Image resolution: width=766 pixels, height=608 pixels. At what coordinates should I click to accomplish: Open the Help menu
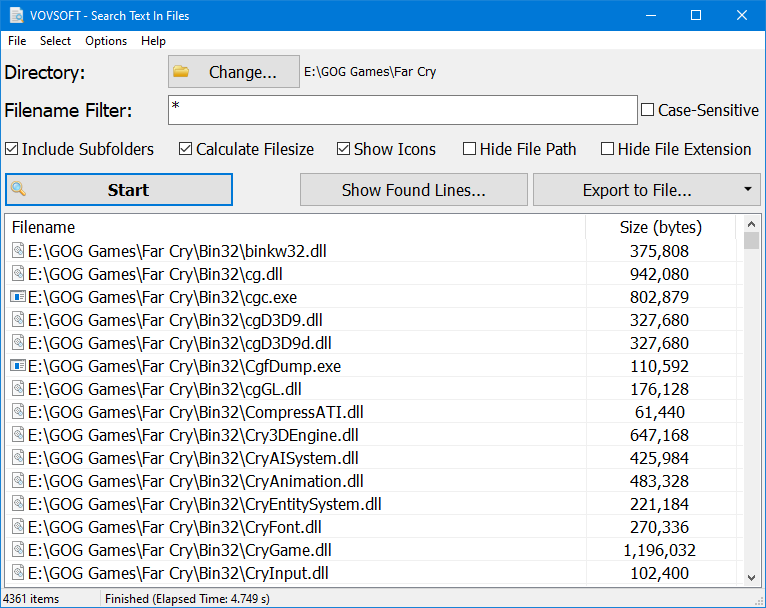coord(153,41)
